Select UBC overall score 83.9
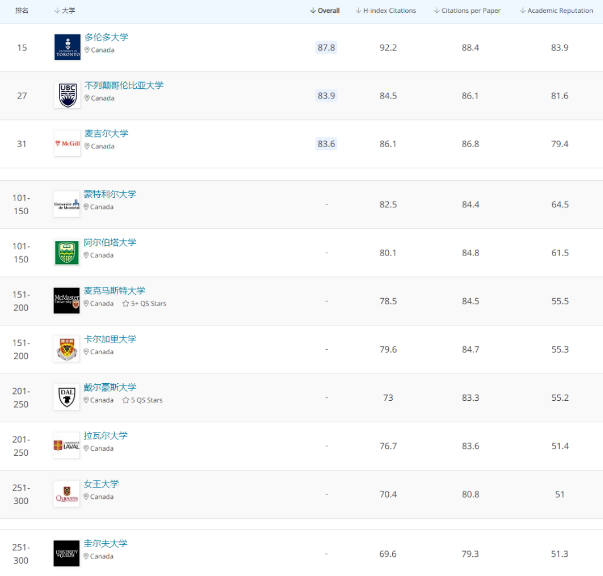603x576 pixels. click(x=326, y=96)
